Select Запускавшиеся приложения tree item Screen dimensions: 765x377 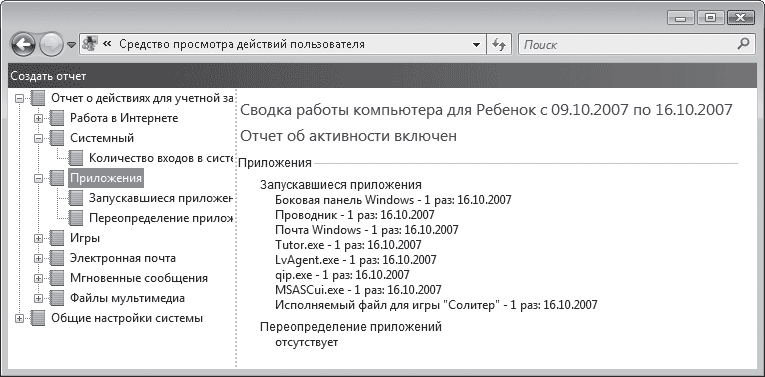pyautogui.click(x=162, y=198)
